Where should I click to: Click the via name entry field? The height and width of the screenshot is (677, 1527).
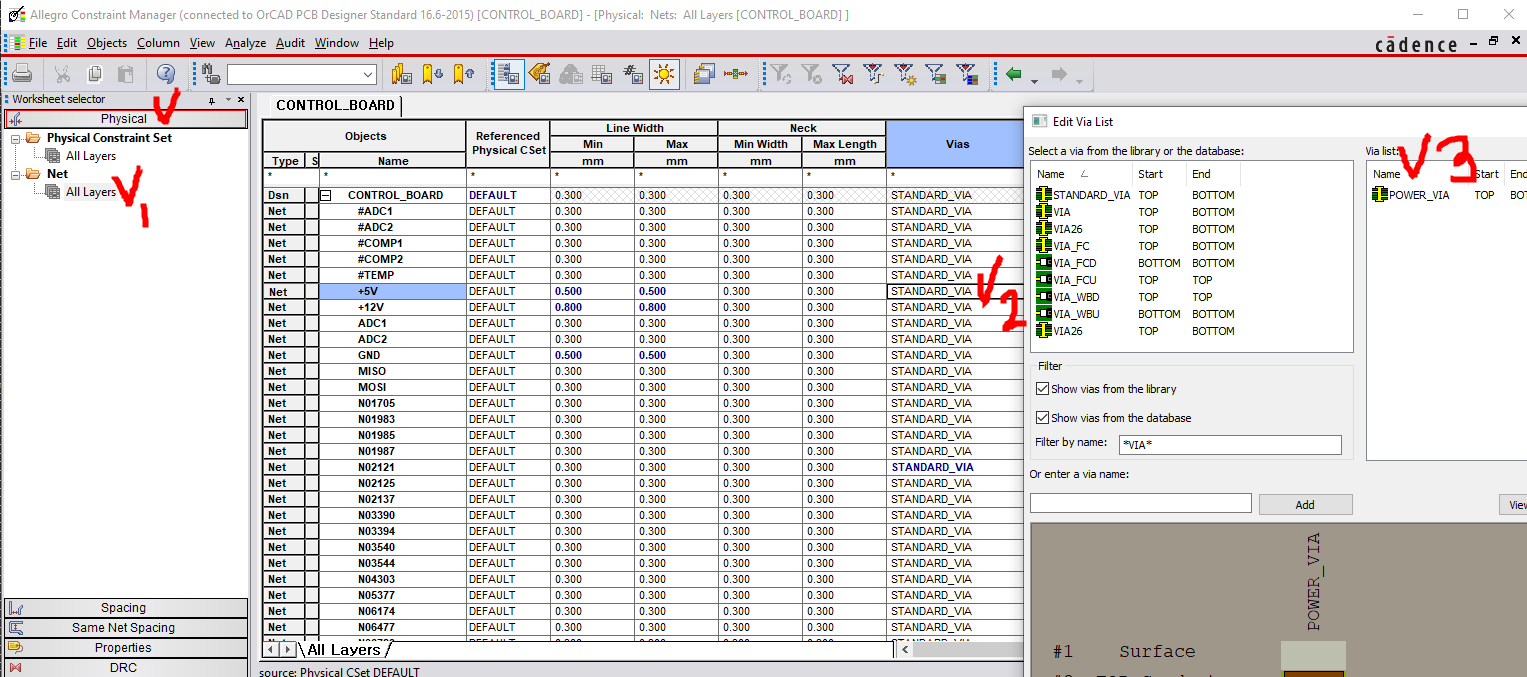pyautogui.click(x=1141, y=503)
